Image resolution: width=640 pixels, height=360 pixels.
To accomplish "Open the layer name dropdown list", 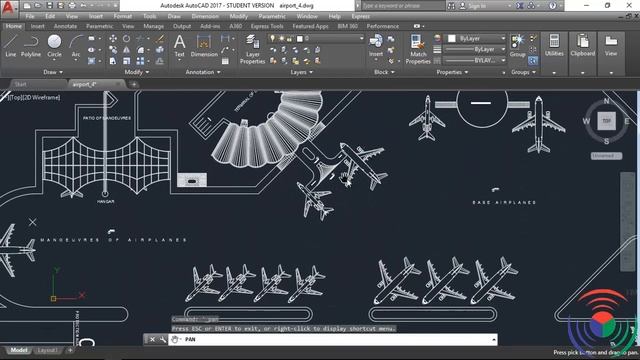I will pos(361,38).
